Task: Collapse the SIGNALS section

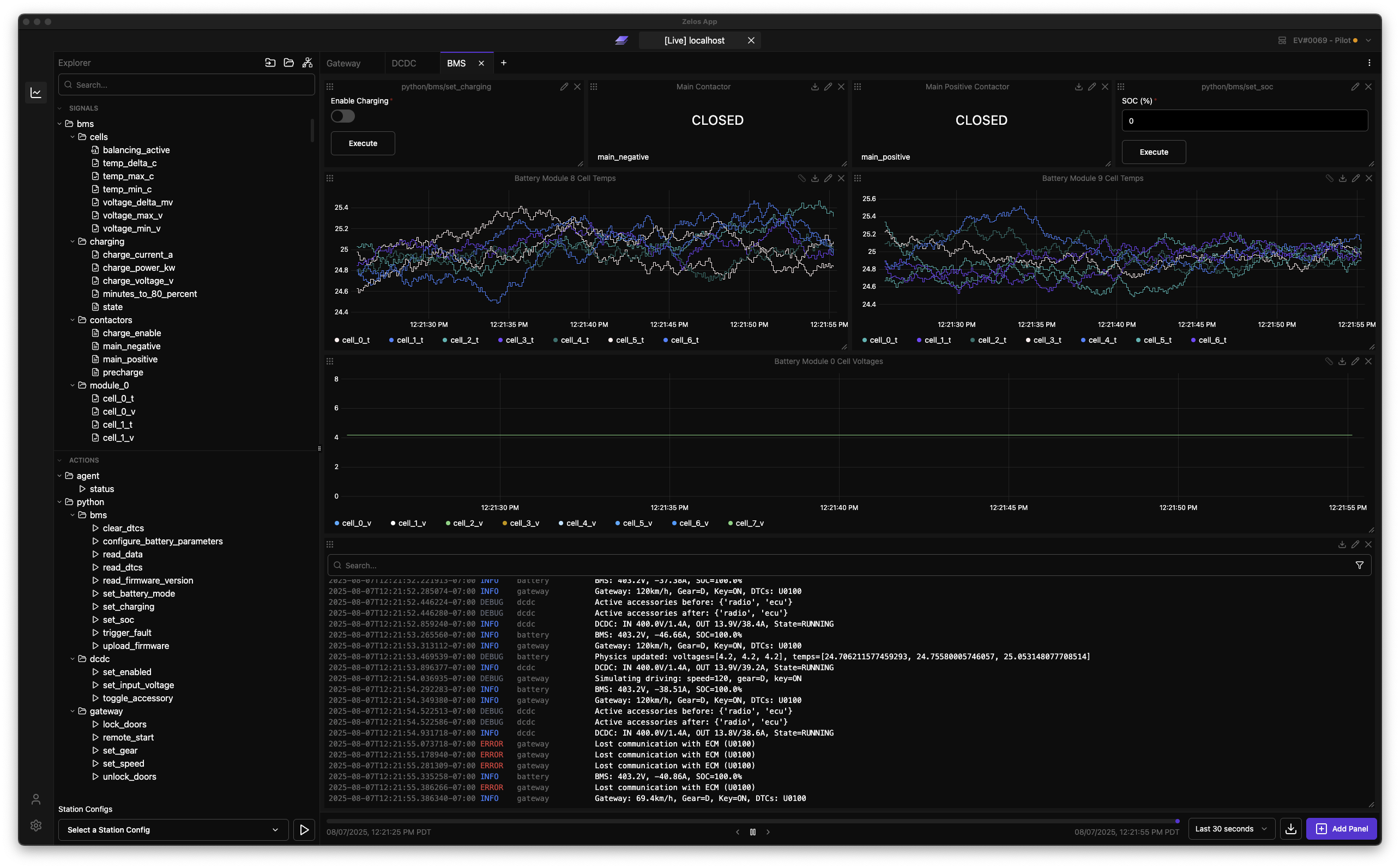Action: 60,108
